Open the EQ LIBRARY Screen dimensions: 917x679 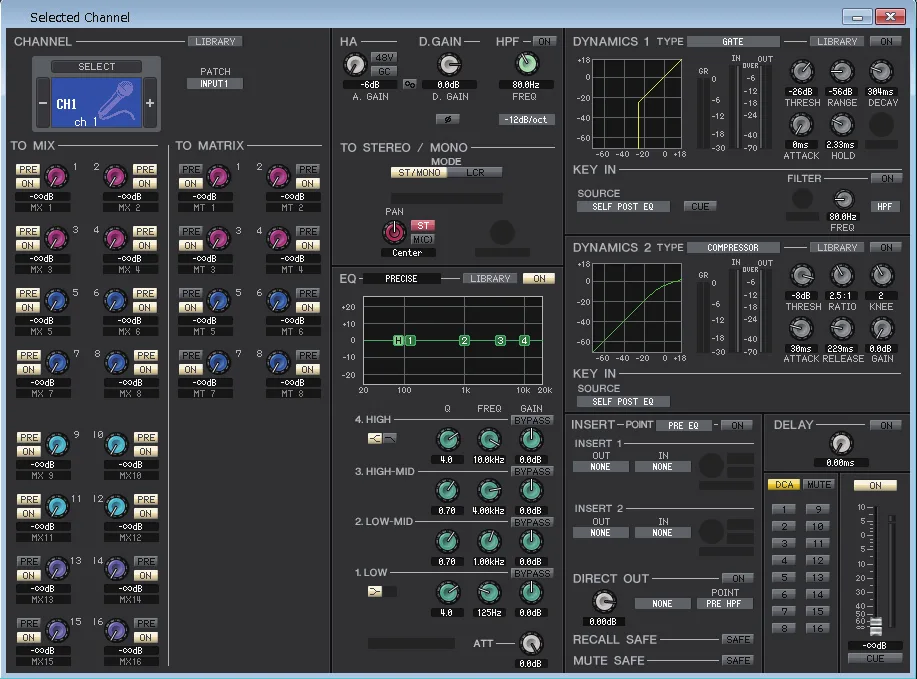(490, 279)
